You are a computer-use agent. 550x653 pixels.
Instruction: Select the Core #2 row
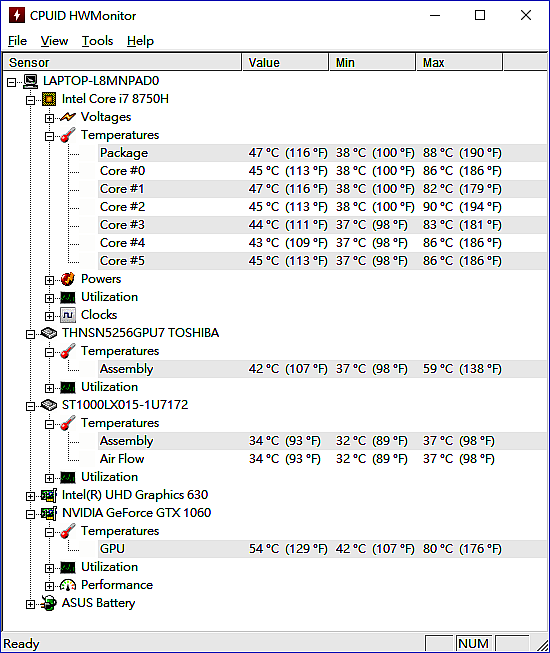(322, 207)
